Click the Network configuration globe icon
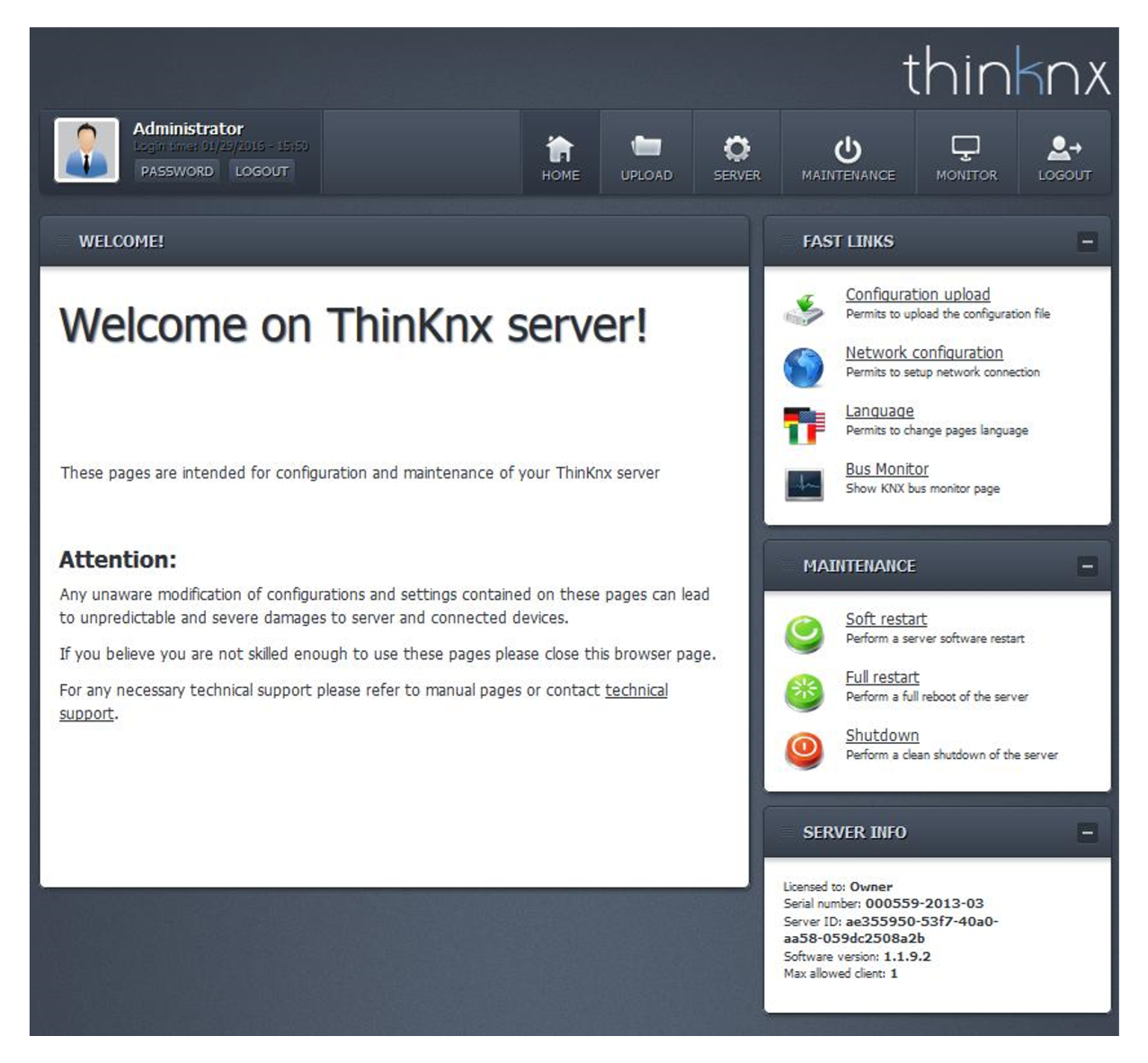 coord(803,367)
